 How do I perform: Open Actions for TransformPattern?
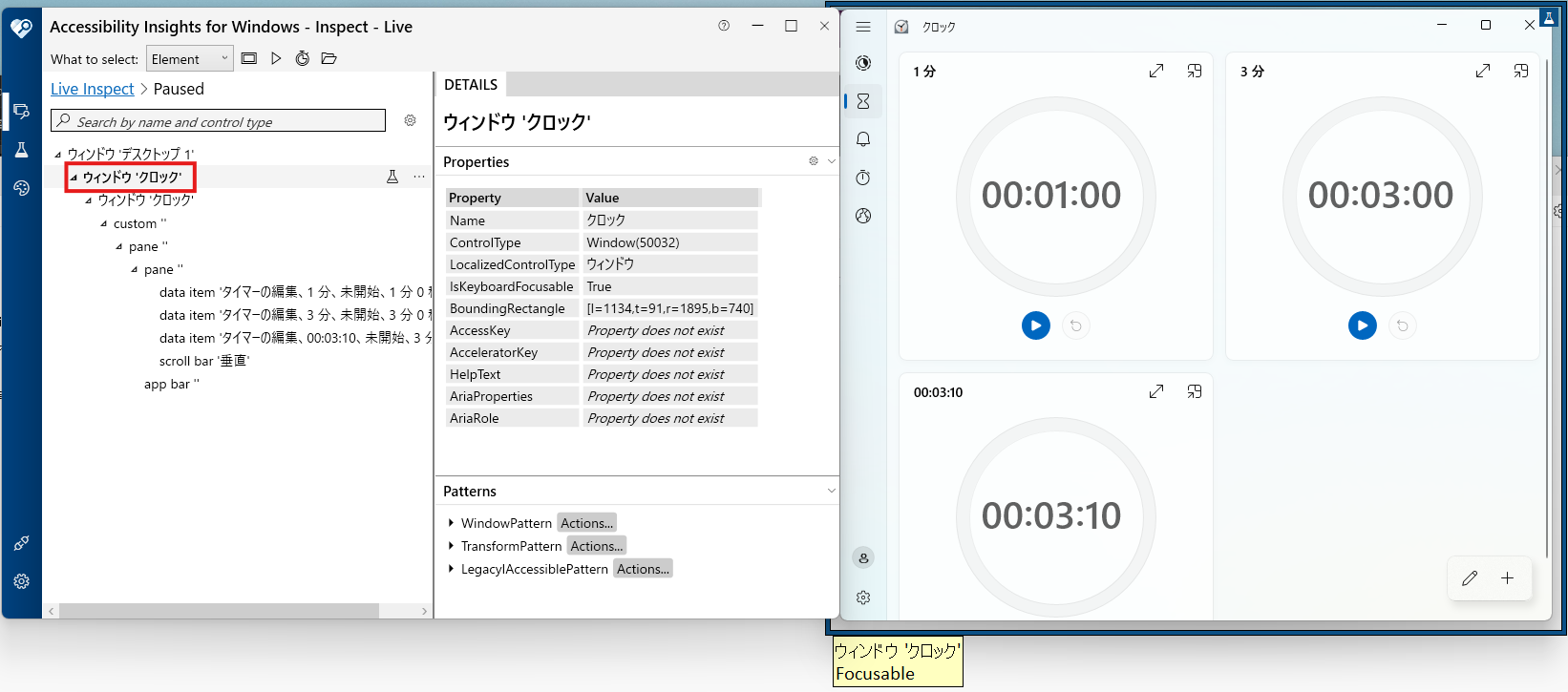tap(597, 546)
